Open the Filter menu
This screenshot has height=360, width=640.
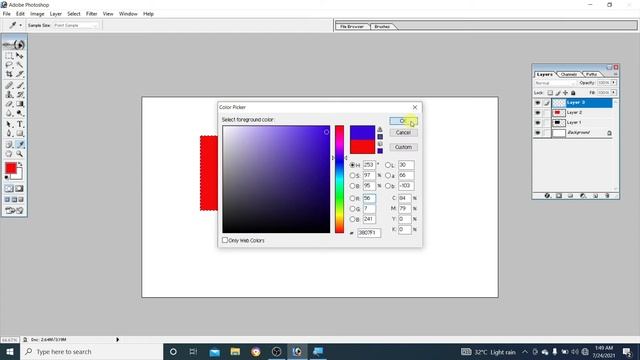pyautogui.click(x=91, y=14)
